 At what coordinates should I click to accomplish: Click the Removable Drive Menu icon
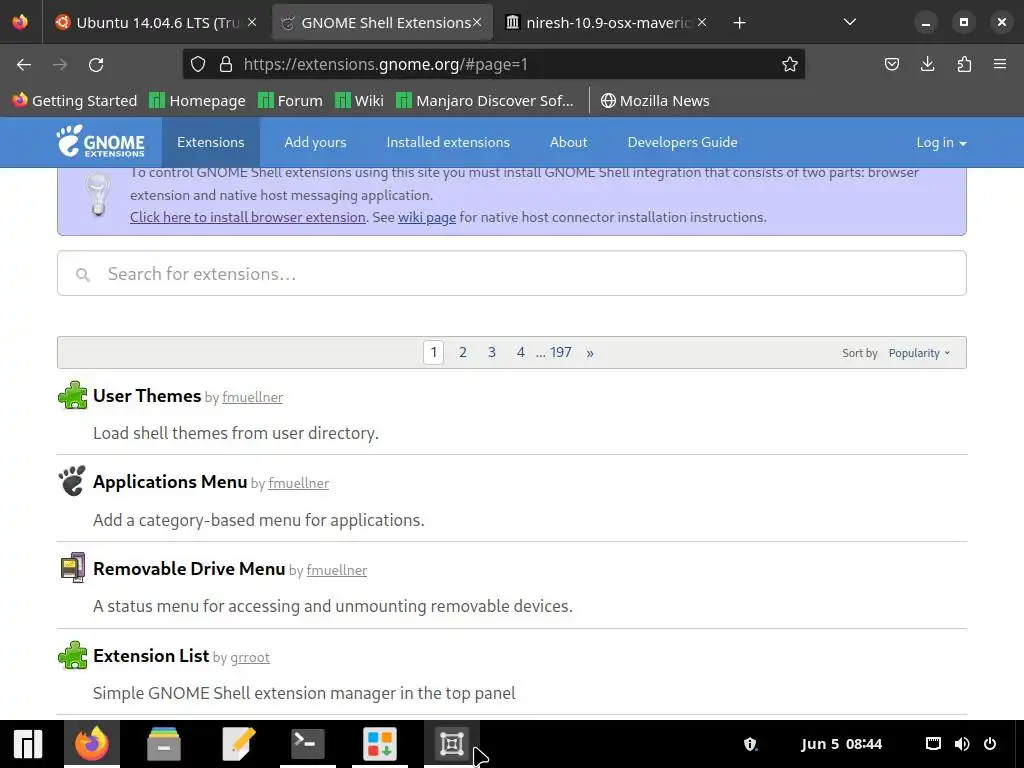point(72,568)
